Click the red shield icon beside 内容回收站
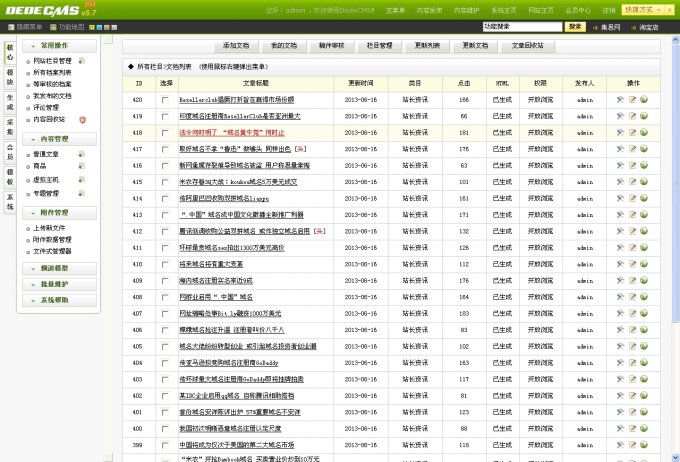The width and height of the screenshot is (680, 462). (x=82, y=120)
